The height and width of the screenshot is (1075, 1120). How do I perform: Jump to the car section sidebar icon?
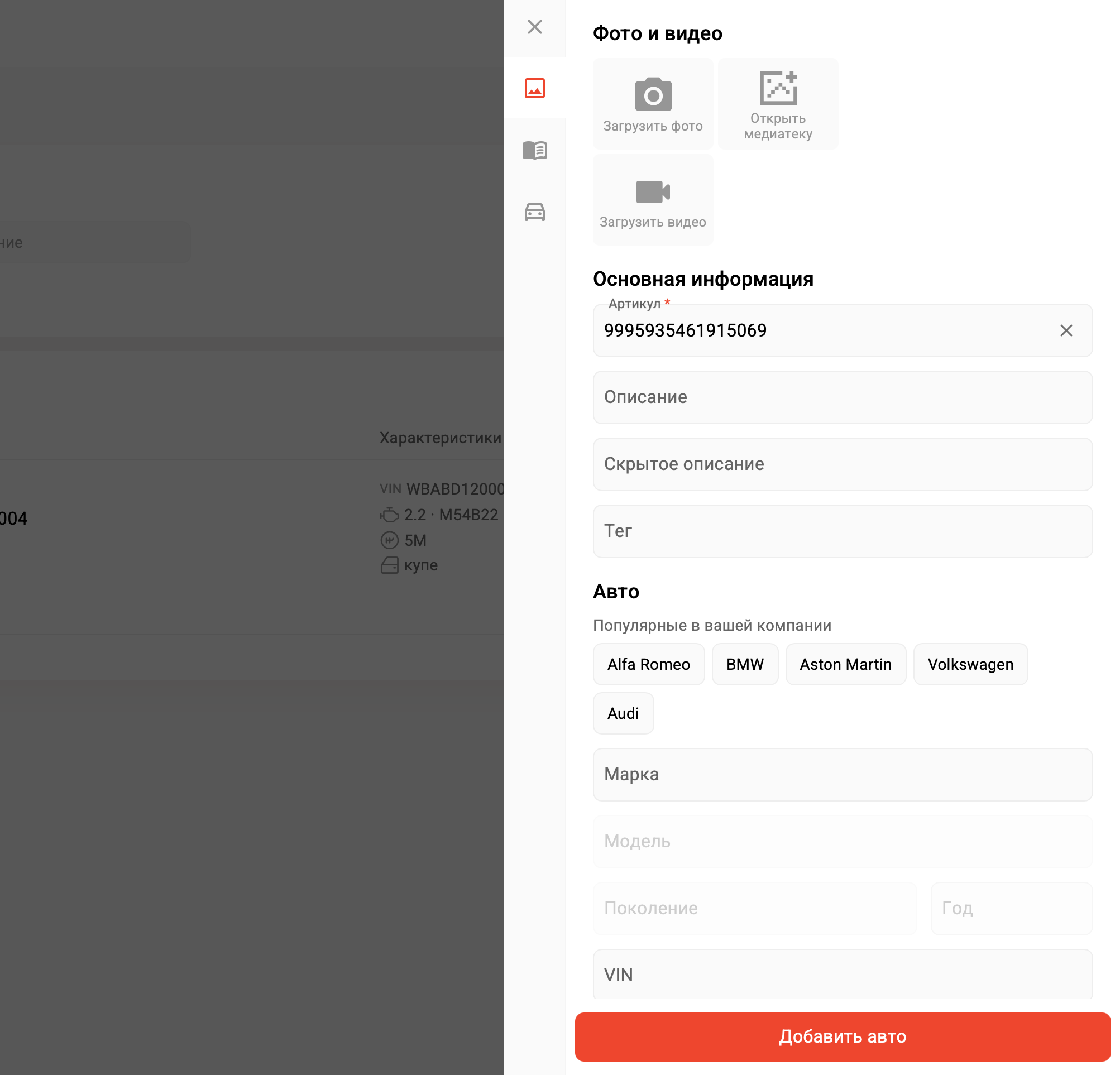(534, 212)
